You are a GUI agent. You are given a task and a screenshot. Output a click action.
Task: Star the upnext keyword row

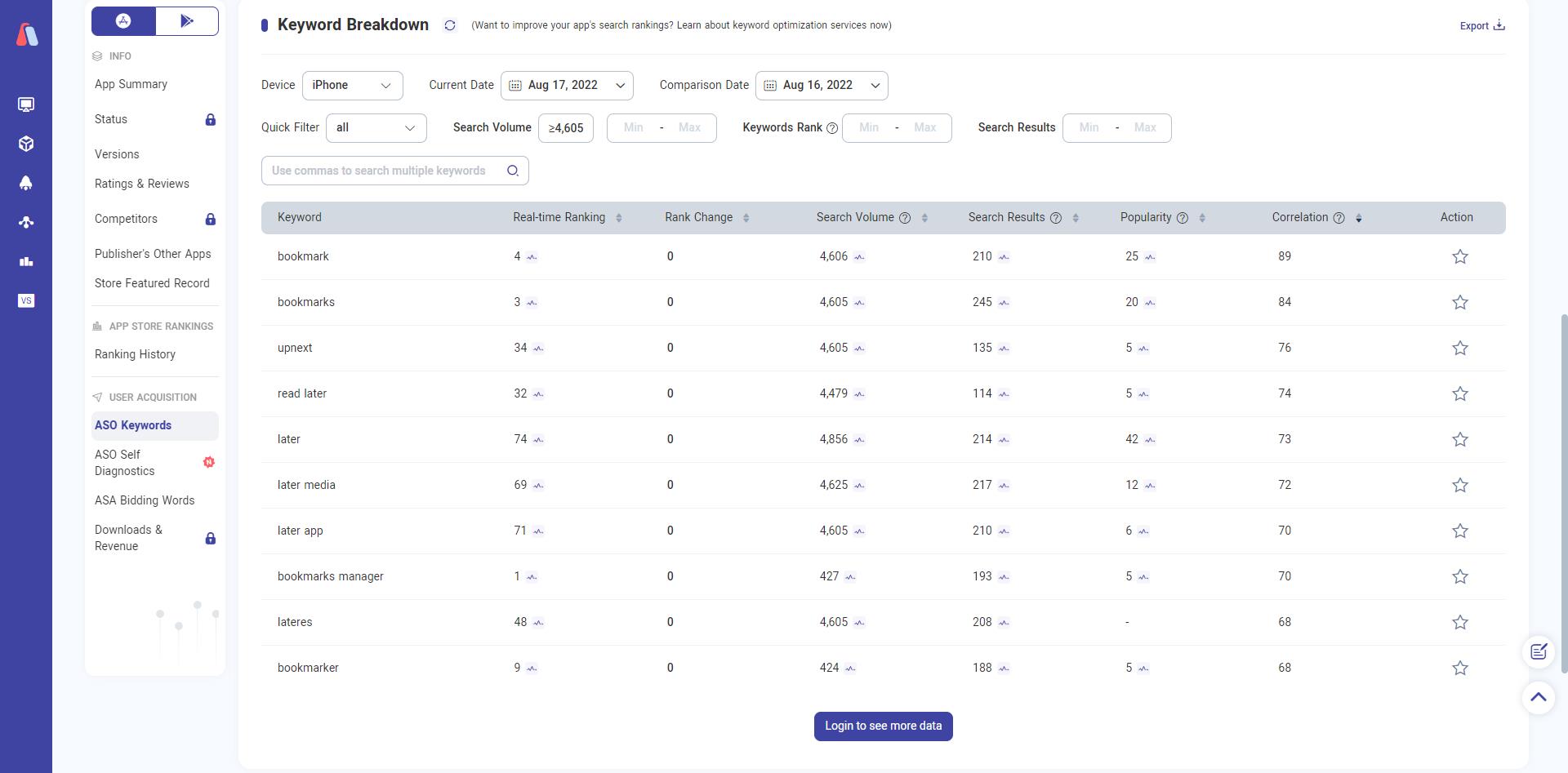point(1460,348)
